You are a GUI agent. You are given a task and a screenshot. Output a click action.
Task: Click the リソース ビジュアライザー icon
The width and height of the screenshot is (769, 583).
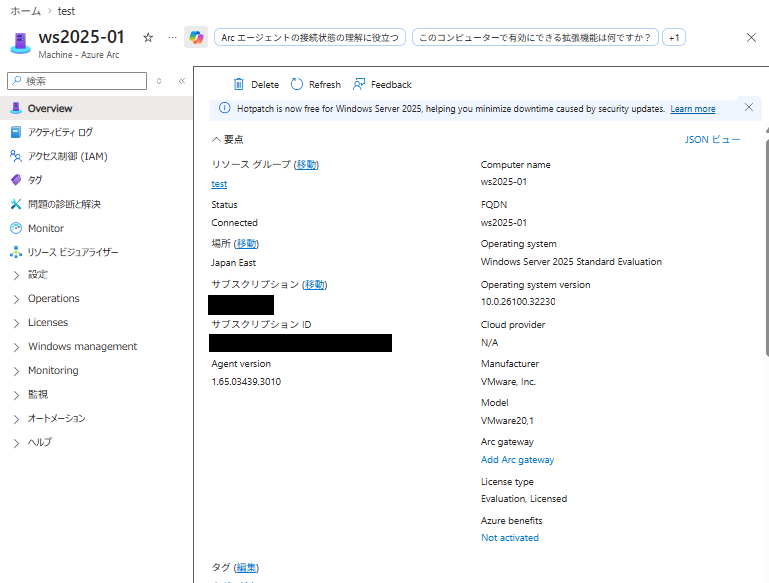pyautogui.click(x=16, y=252)
